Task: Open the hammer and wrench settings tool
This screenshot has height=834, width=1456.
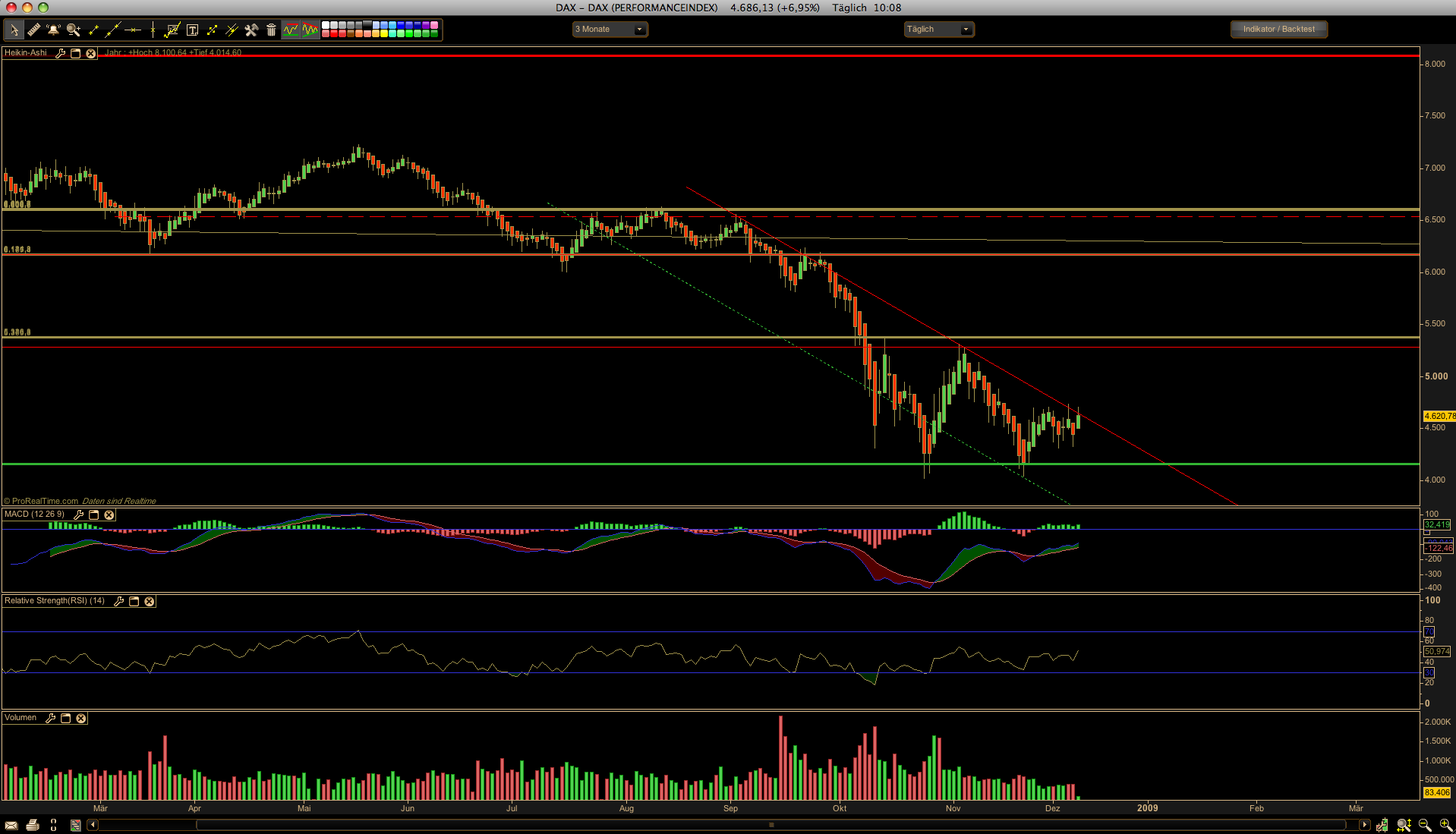Action: [x=251, y=30]
